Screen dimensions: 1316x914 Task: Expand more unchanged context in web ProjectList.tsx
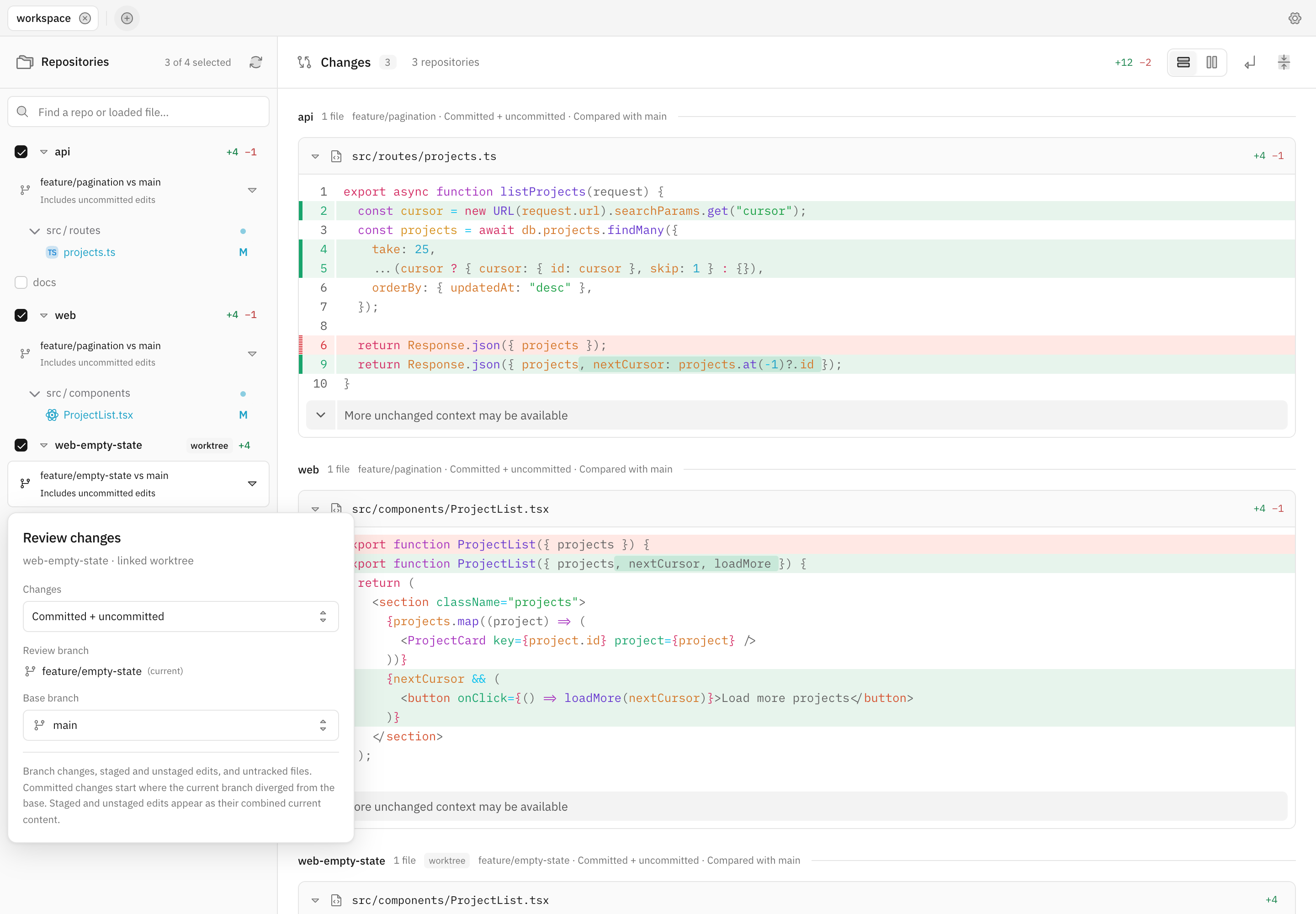point(821,806)
